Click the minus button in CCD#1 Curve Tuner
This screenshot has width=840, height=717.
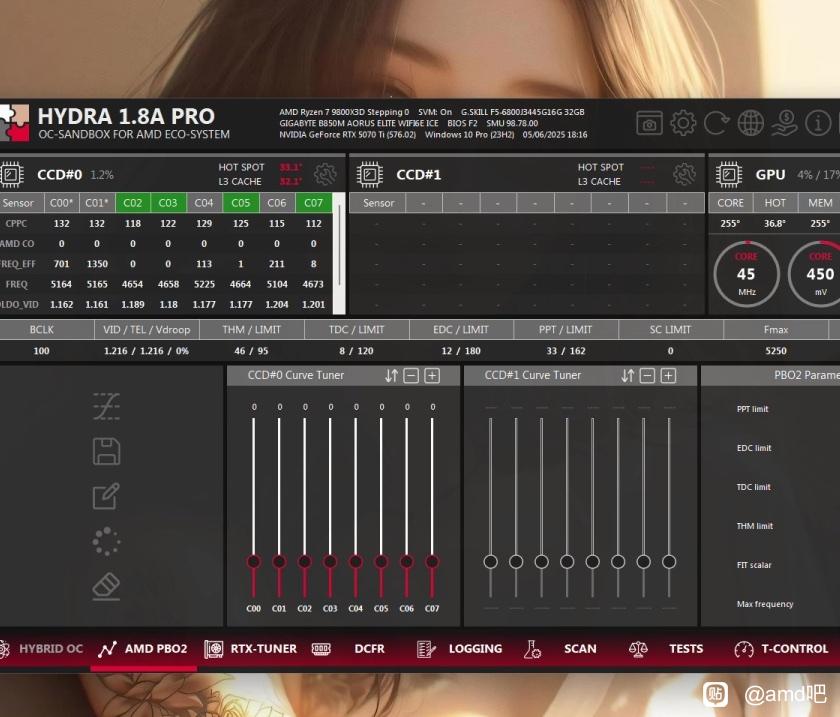[647, 376]
